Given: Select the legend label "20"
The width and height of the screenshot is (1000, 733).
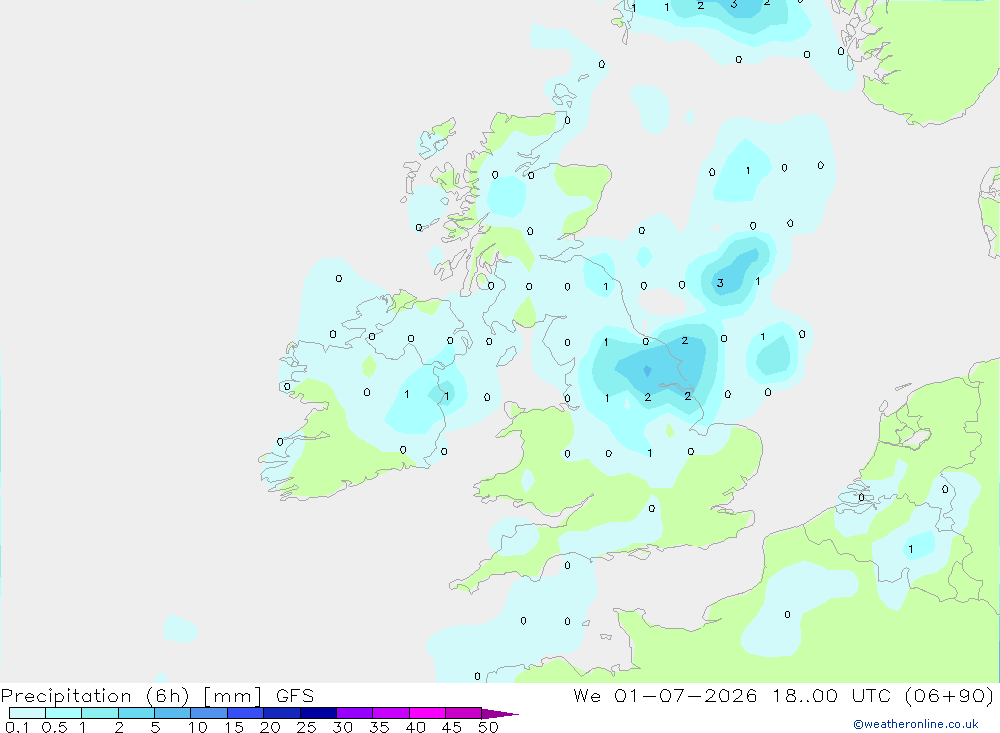Looking at the screenshot, I should coord(270,727).
